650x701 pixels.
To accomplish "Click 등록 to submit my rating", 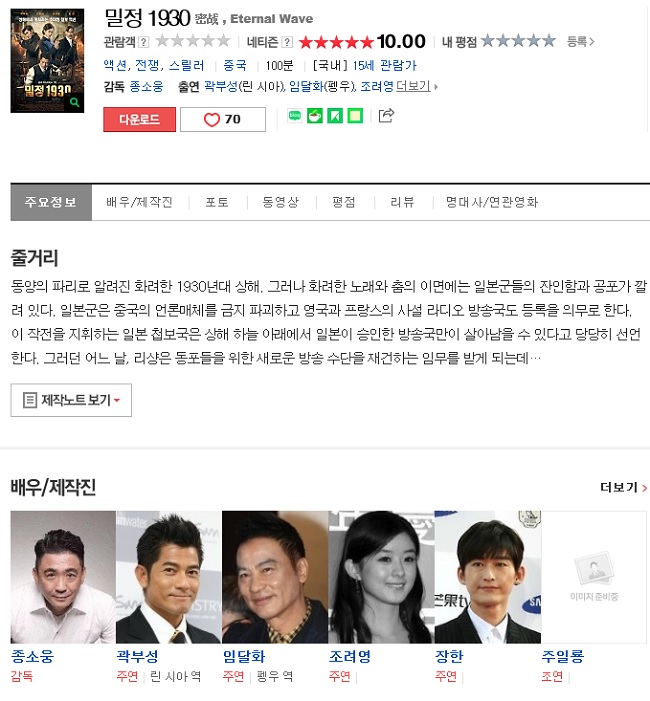I will [580, 42].
